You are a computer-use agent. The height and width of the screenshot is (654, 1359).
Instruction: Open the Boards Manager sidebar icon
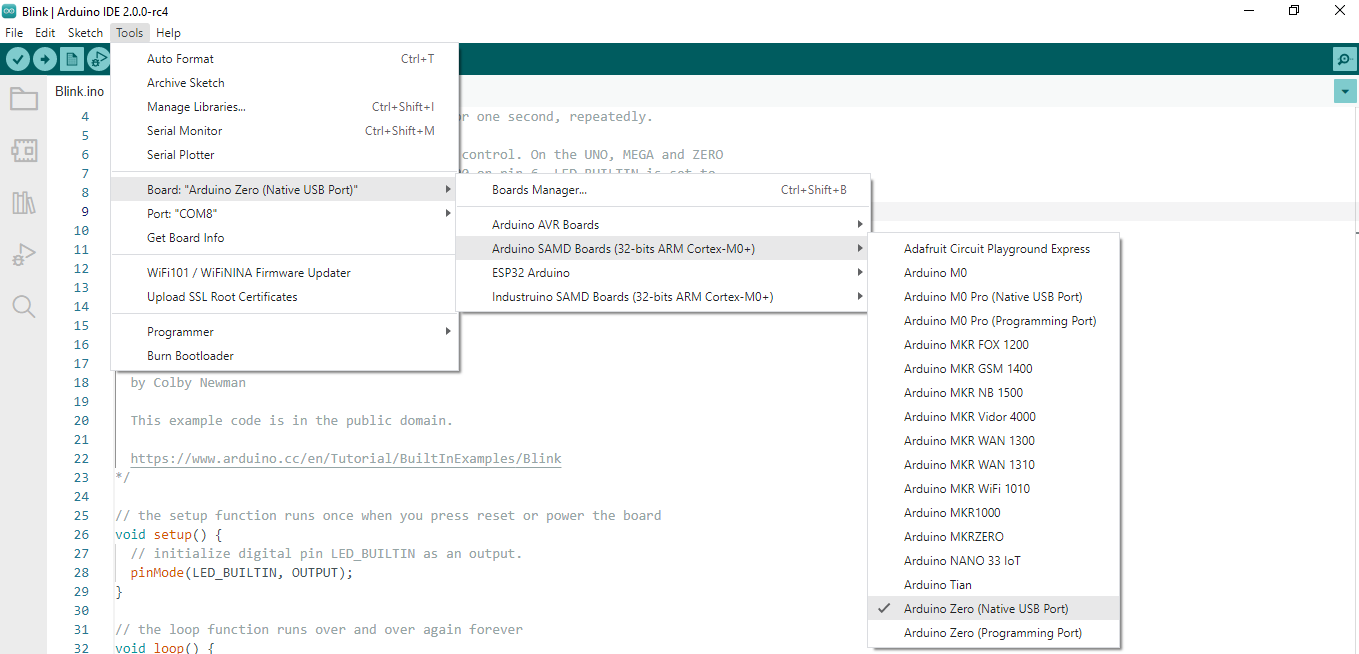tap(24, 151)
